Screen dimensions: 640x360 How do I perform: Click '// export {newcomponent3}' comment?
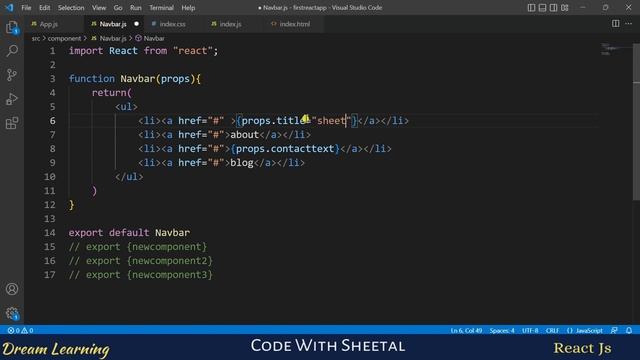[x=141, y=275]
